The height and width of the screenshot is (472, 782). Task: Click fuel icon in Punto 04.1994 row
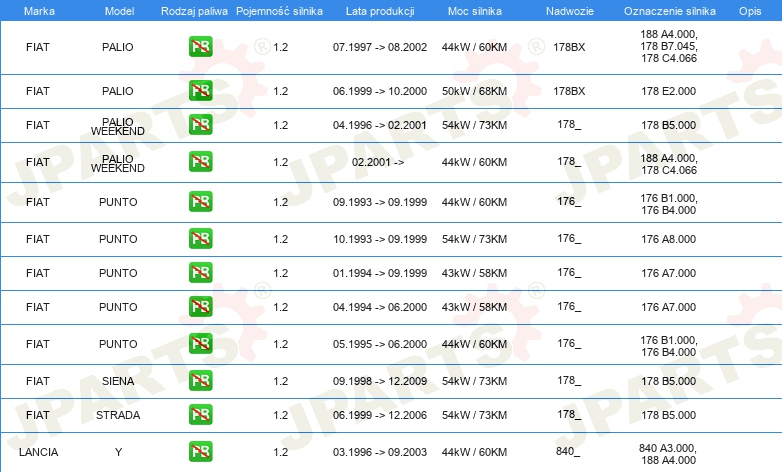click(200, 306)
